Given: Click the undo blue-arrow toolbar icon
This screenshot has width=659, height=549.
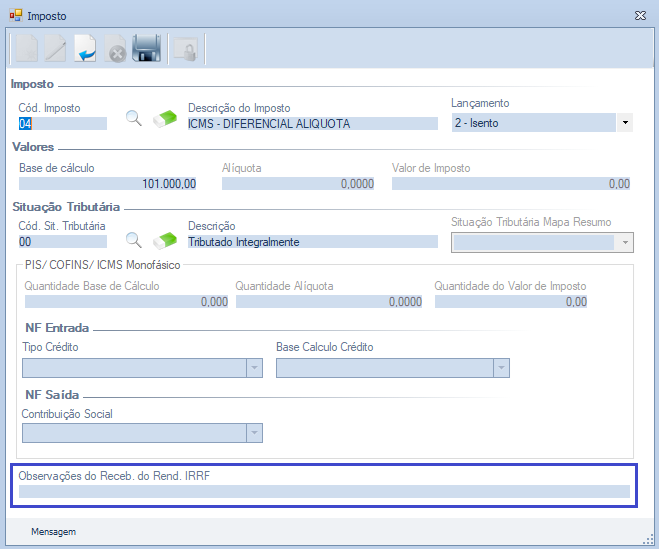Looking at the screenshot, I should (85, 49).
